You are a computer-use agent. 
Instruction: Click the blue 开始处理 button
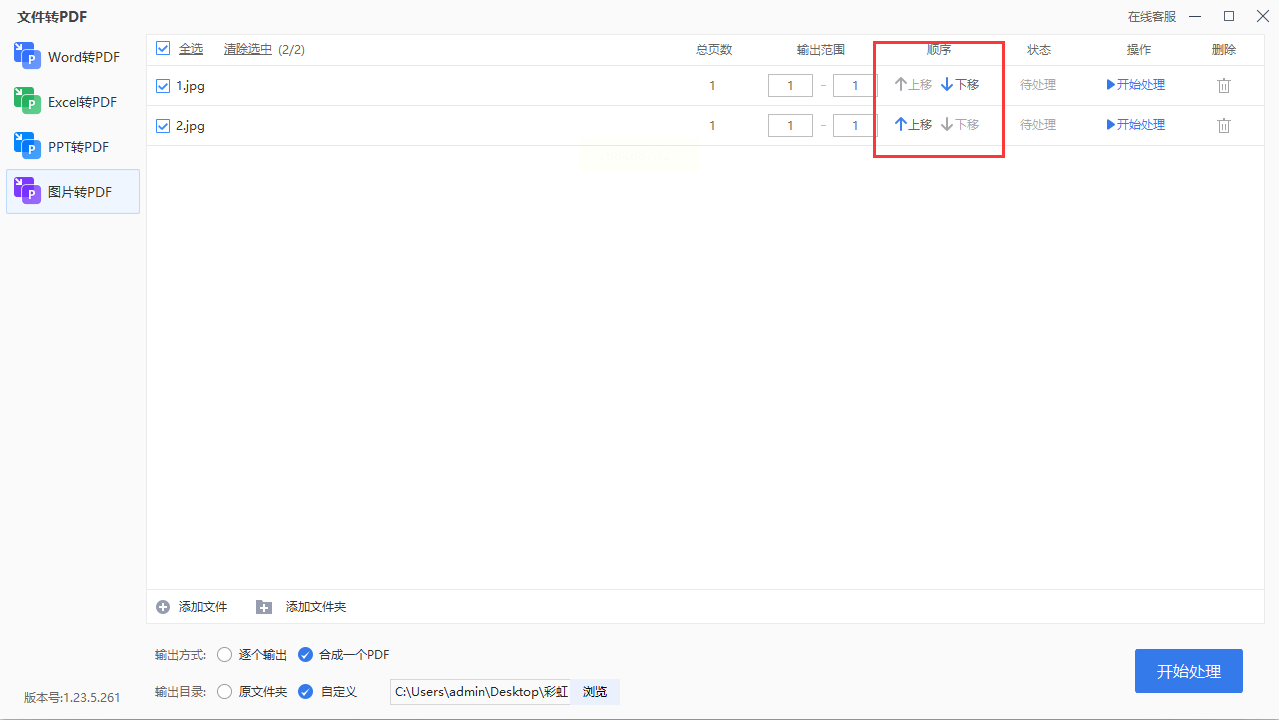click(x=1189, y=671)
